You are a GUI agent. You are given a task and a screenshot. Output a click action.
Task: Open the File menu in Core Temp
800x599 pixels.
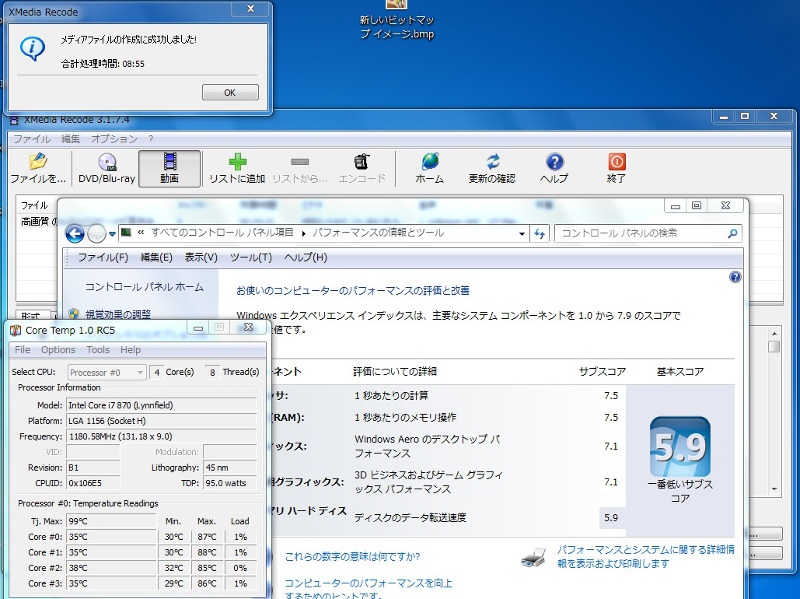[x=22, y=350]
